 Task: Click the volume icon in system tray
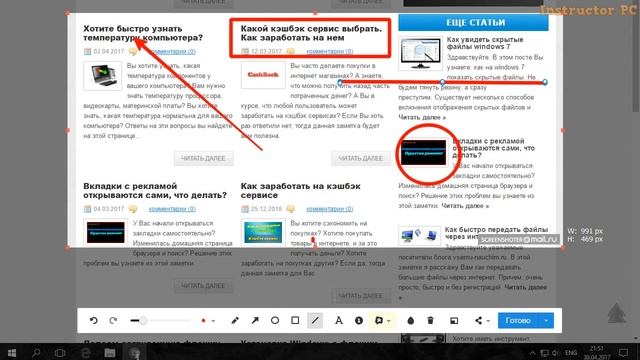coord(556,353)
